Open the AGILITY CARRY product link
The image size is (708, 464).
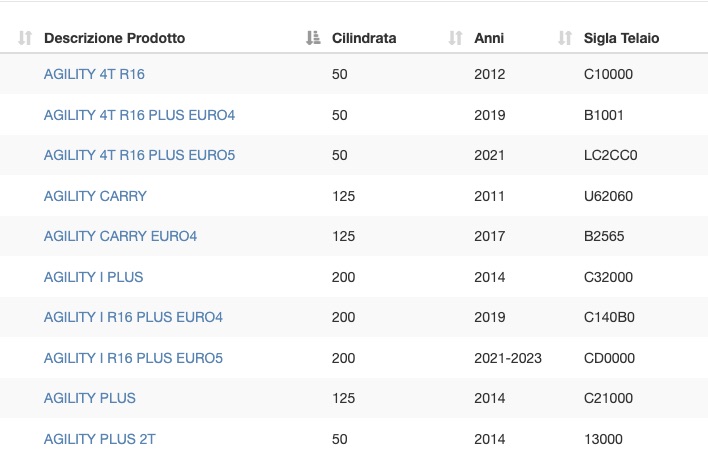95,196
